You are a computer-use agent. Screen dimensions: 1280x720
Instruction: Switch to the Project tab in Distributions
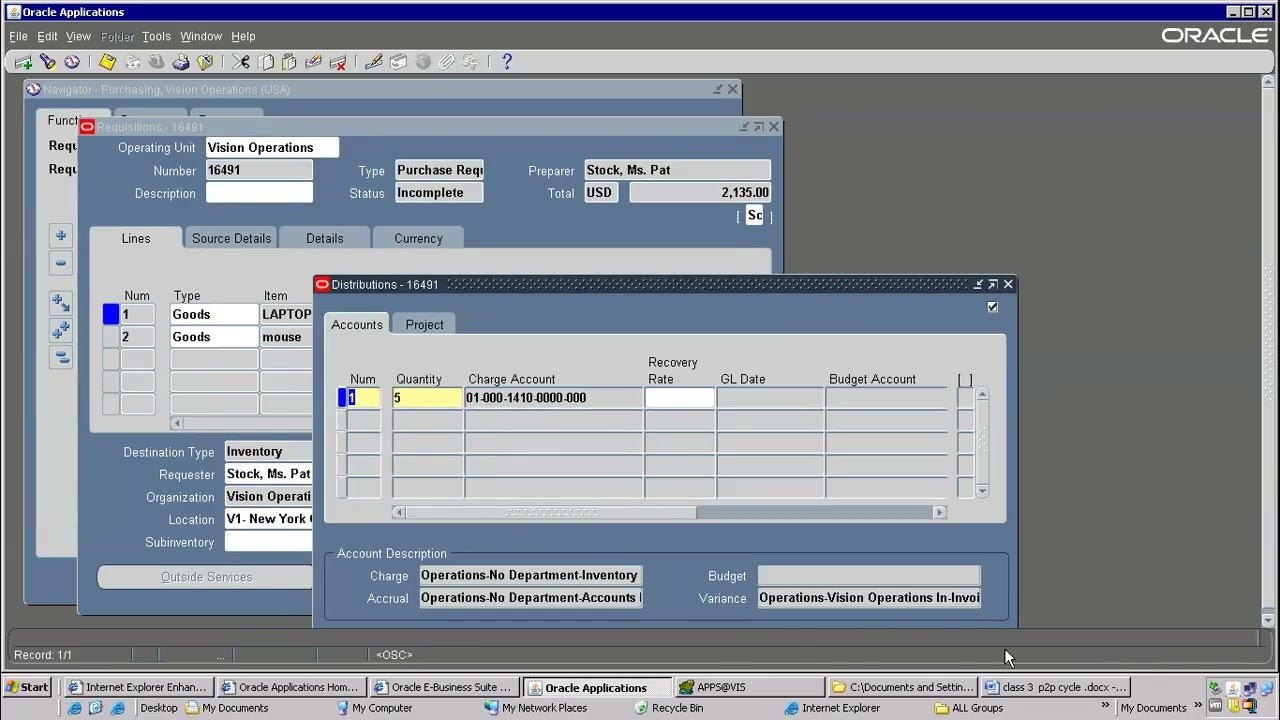click(424, 324)
